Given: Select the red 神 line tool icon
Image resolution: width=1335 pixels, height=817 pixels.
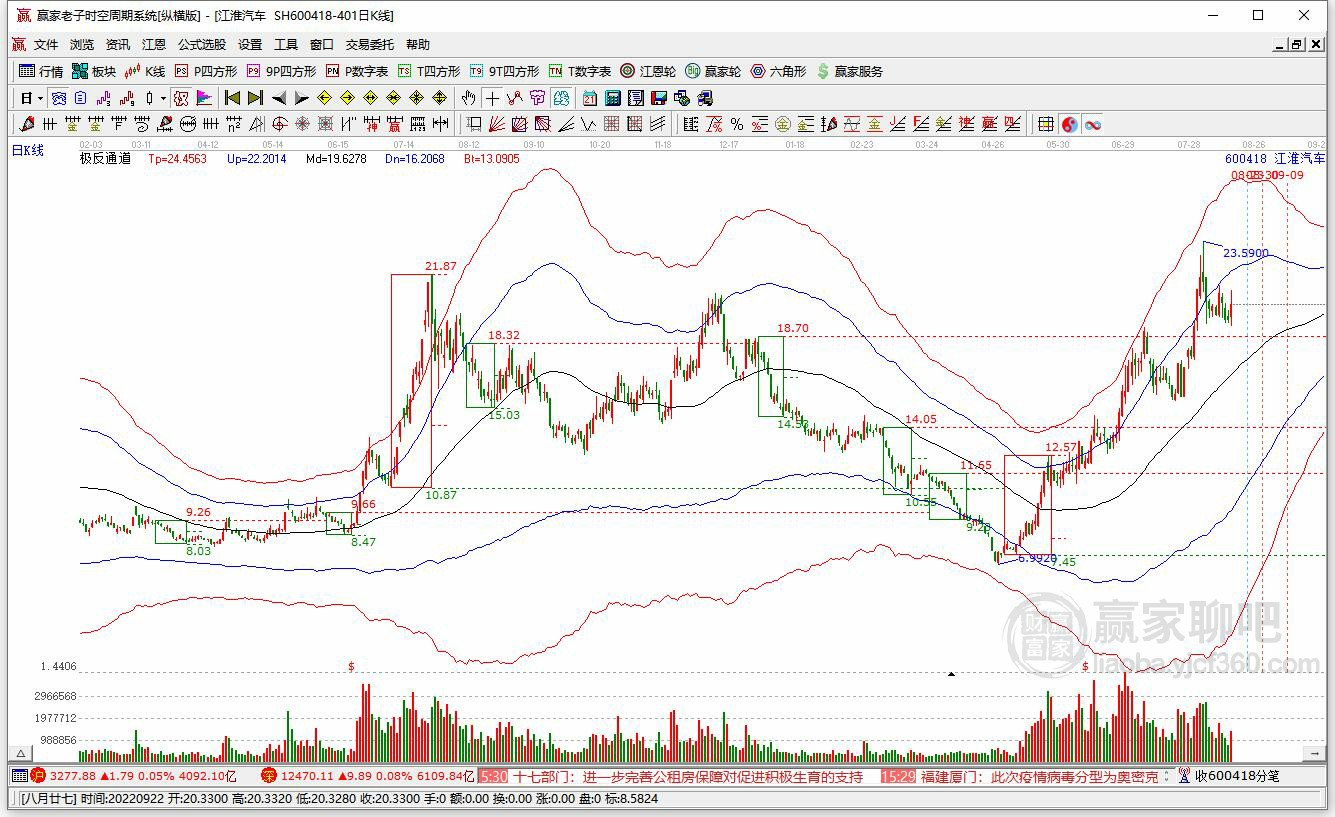Looking at the screenshot, I should point(372,124).
